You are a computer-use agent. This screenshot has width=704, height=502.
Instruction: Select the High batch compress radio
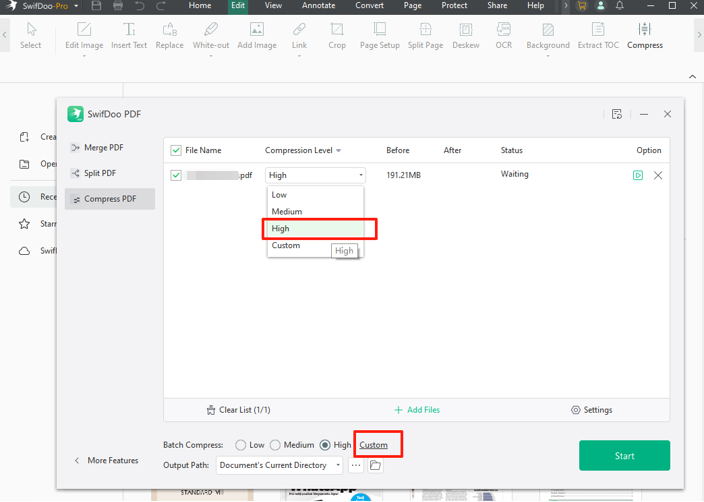point(325,445)
